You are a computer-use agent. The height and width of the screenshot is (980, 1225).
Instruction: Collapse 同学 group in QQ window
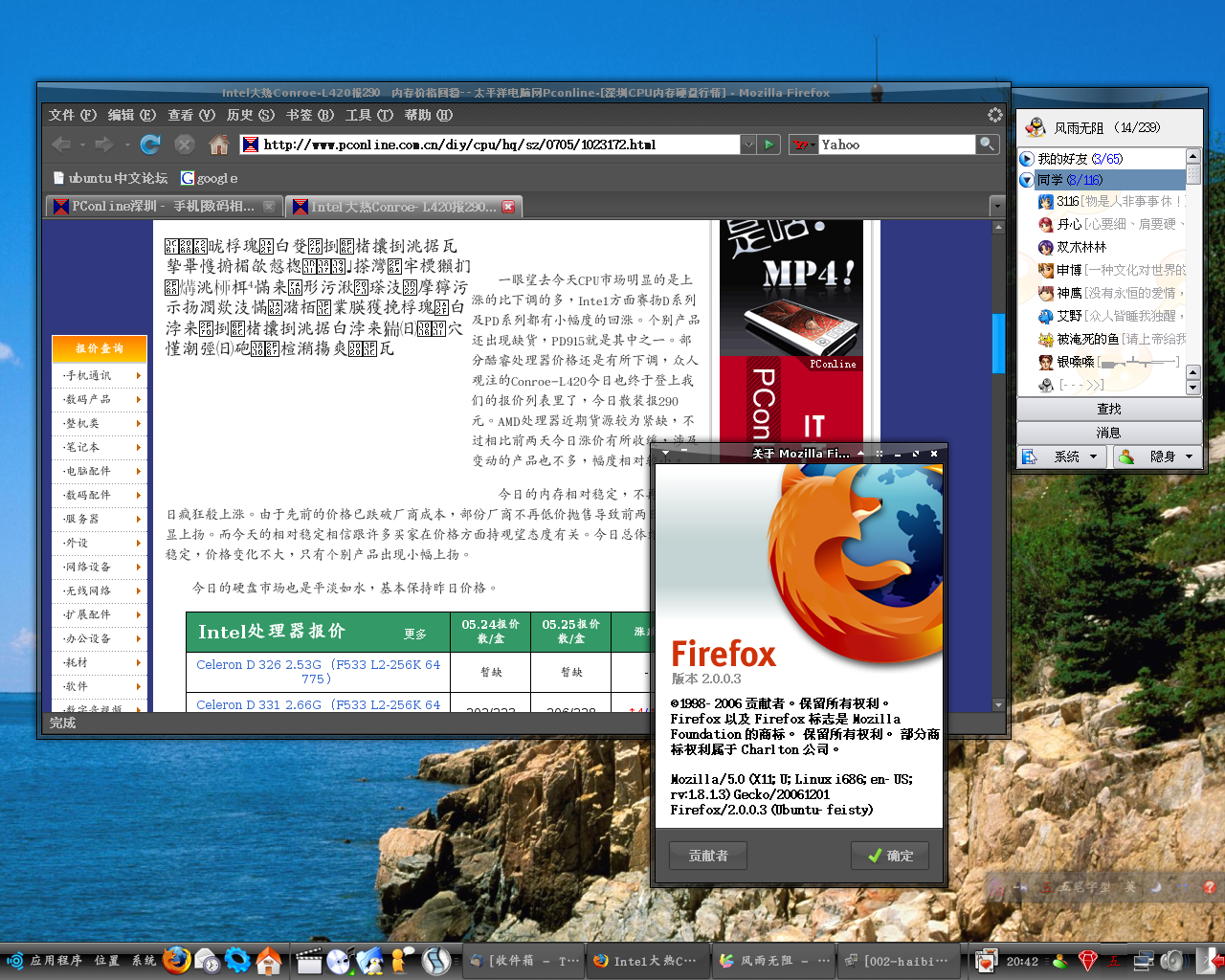click(x=1027, y=180)
